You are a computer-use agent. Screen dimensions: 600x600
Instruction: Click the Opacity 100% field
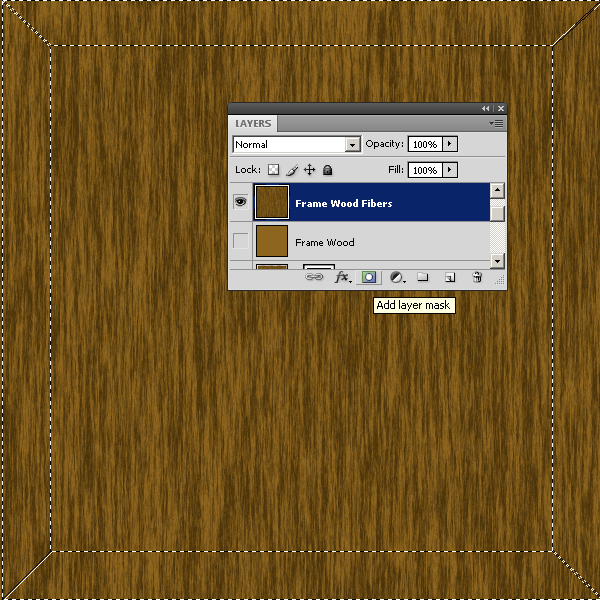pos(425,144)
